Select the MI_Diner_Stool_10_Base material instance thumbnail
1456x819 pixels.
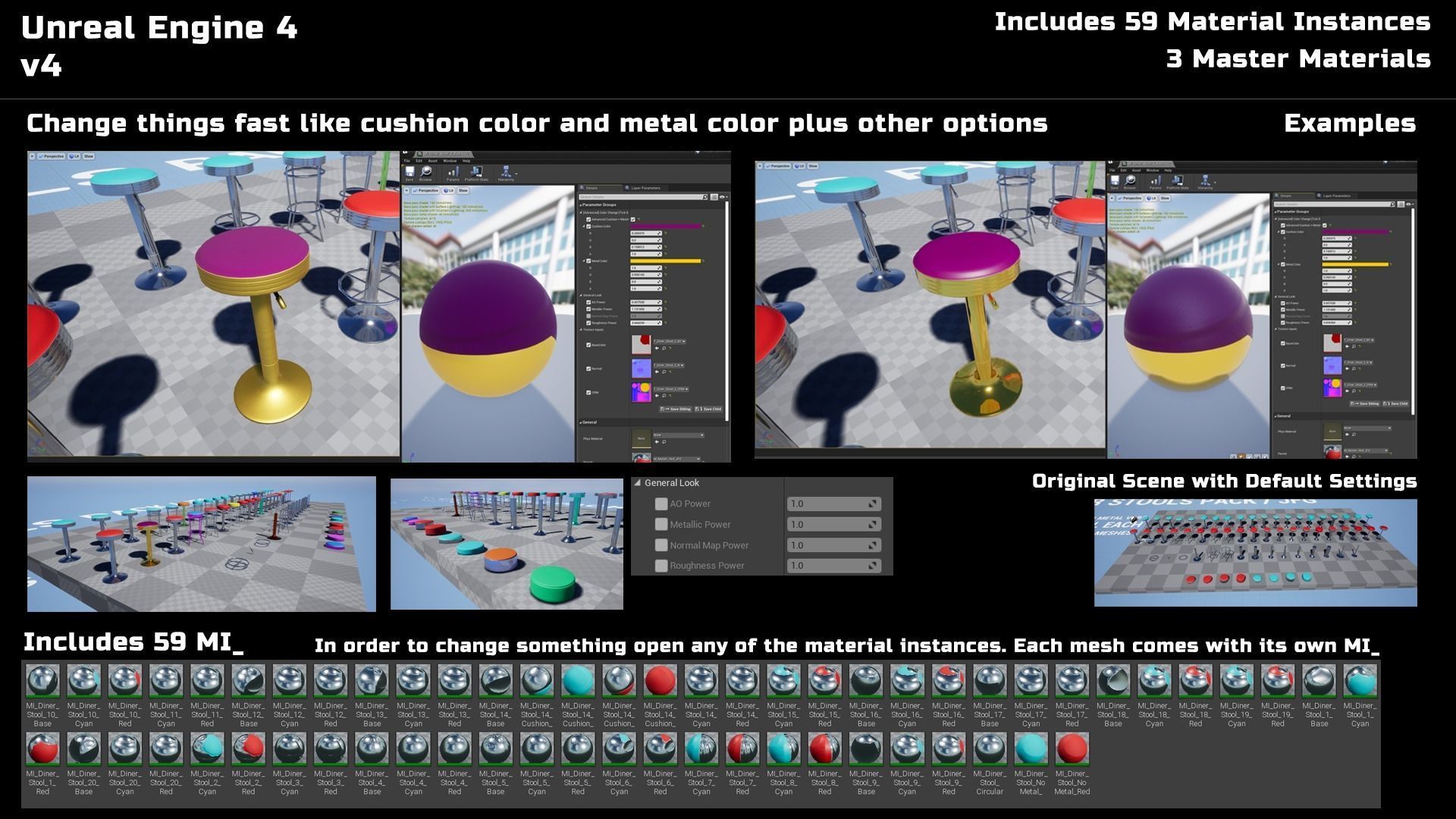tap(42, 681)
